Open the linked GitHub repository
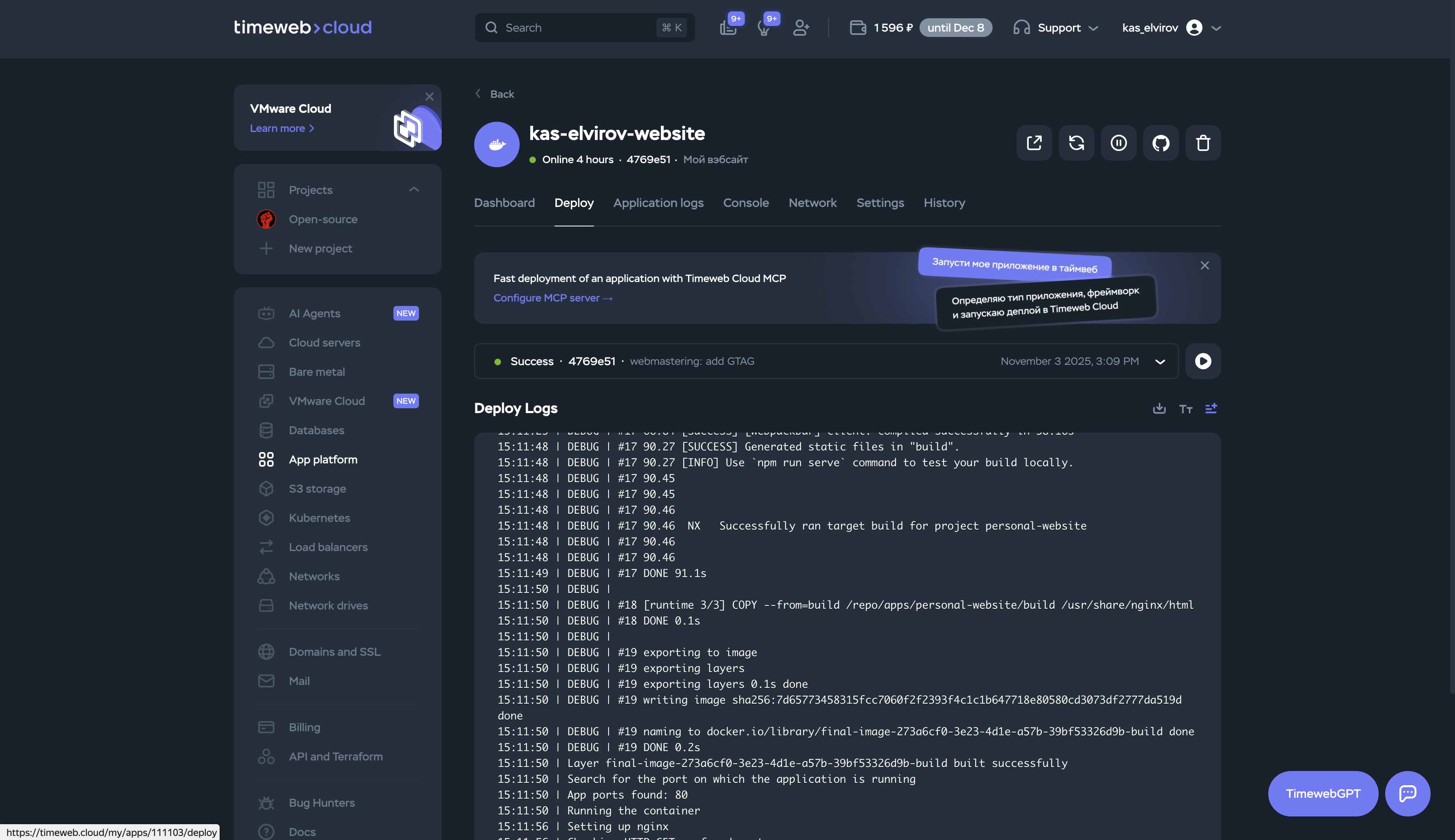 pos(1160,142)
